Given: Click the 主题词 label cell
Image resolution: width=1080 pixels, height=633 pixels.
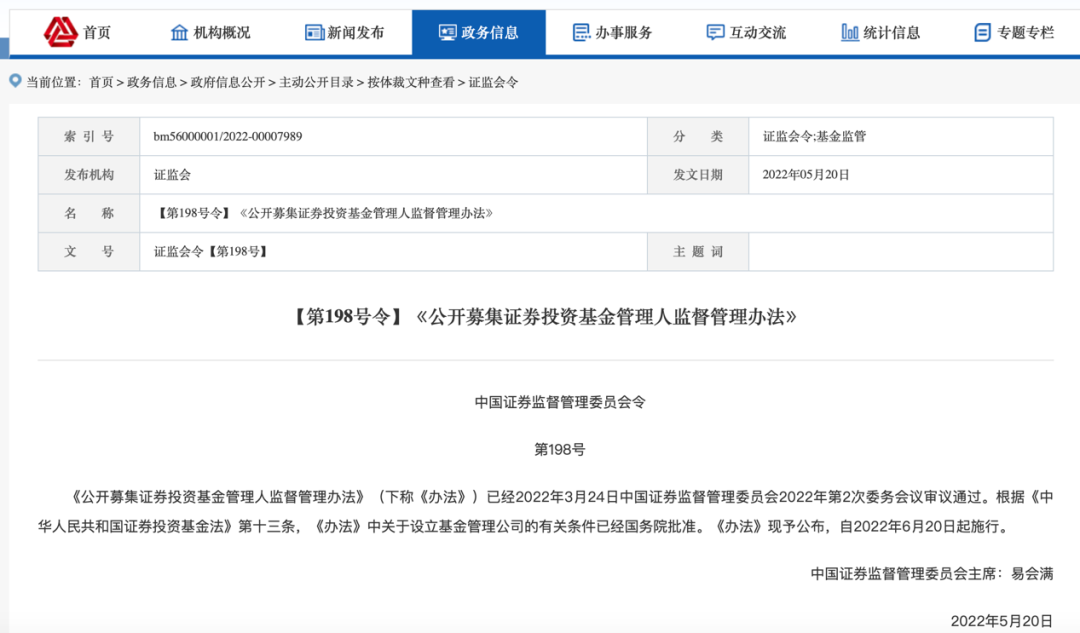Looking at the screenshot, I should click(698, 252).
